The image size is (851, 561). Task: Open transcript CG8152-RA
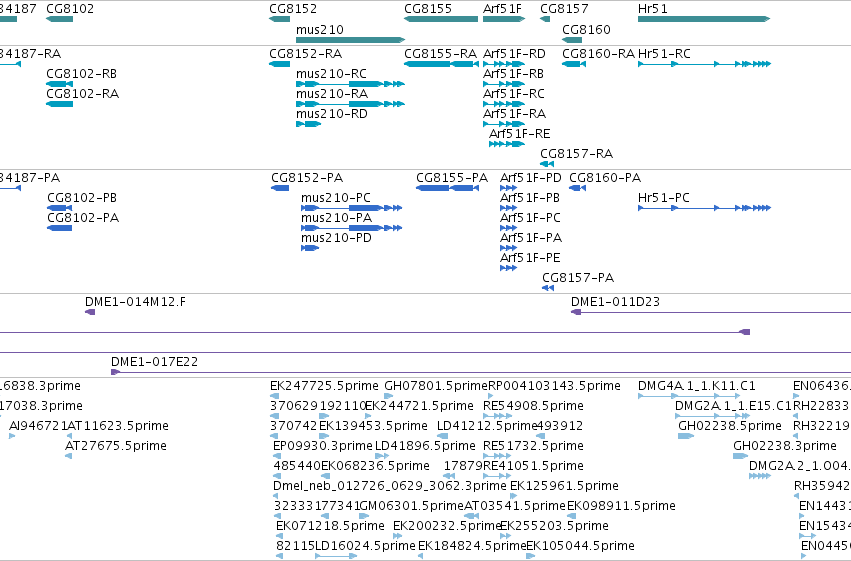(280, 64)
